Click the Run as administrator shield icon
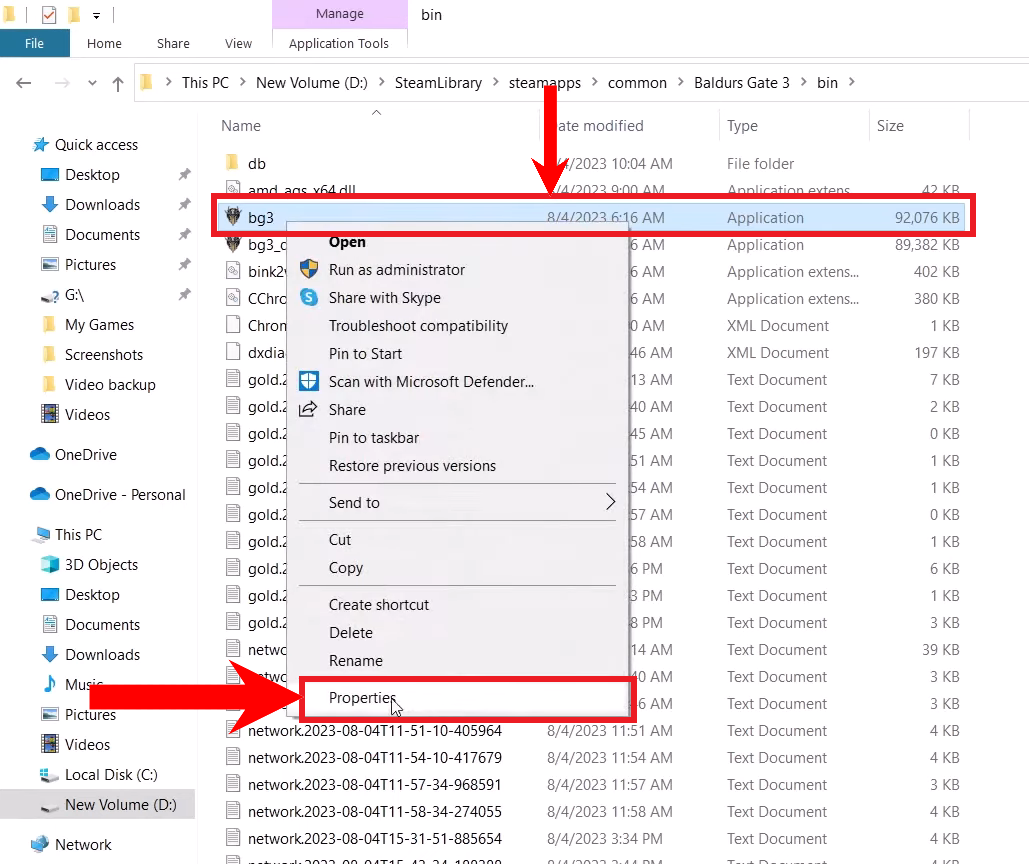1029x864 pixels. point(310,270)
